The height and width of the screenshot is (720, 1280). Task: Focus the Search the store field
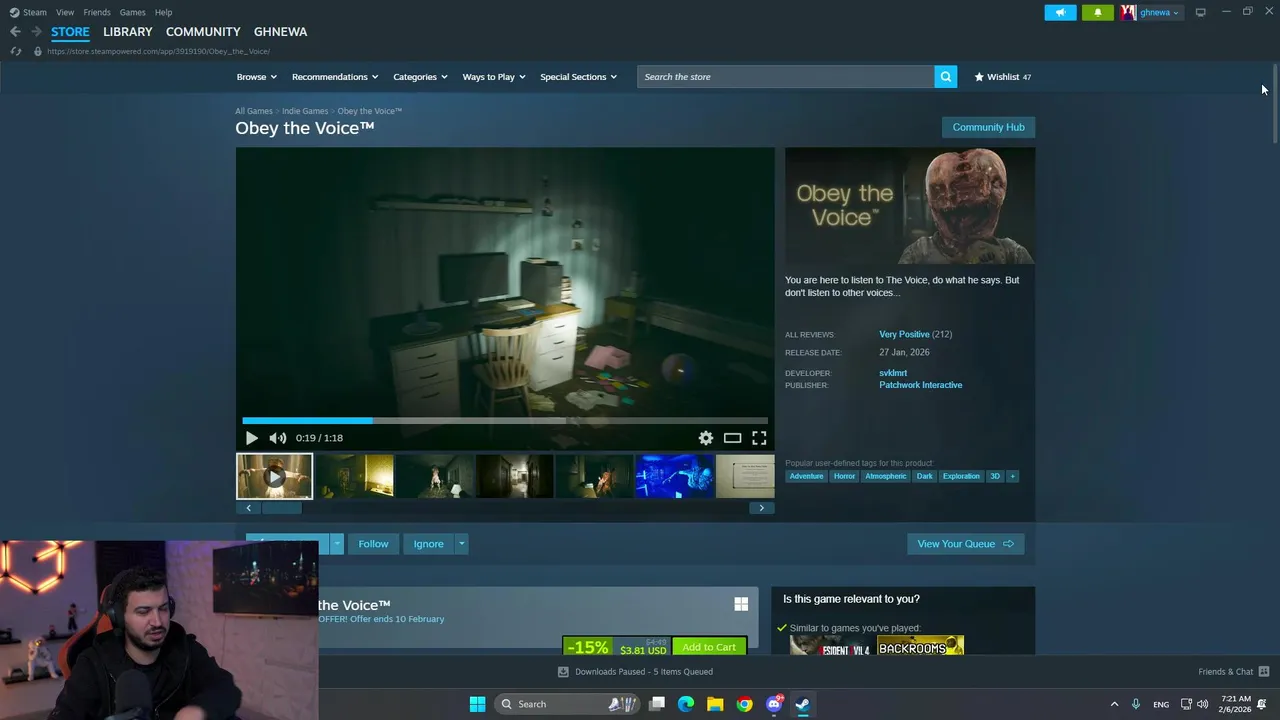tap(786, 77)
